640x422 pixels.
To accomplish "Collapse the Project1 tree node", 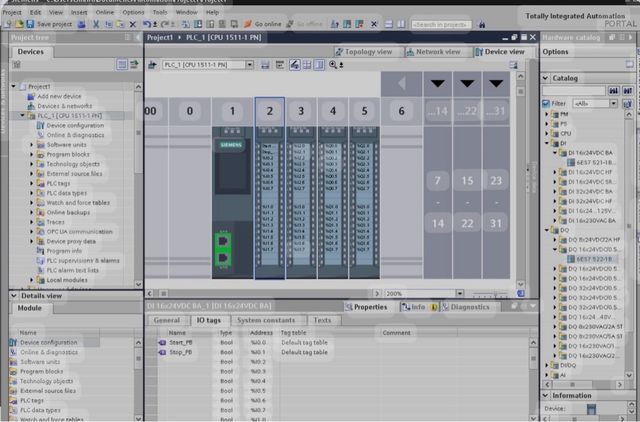I will coord(13,87).
